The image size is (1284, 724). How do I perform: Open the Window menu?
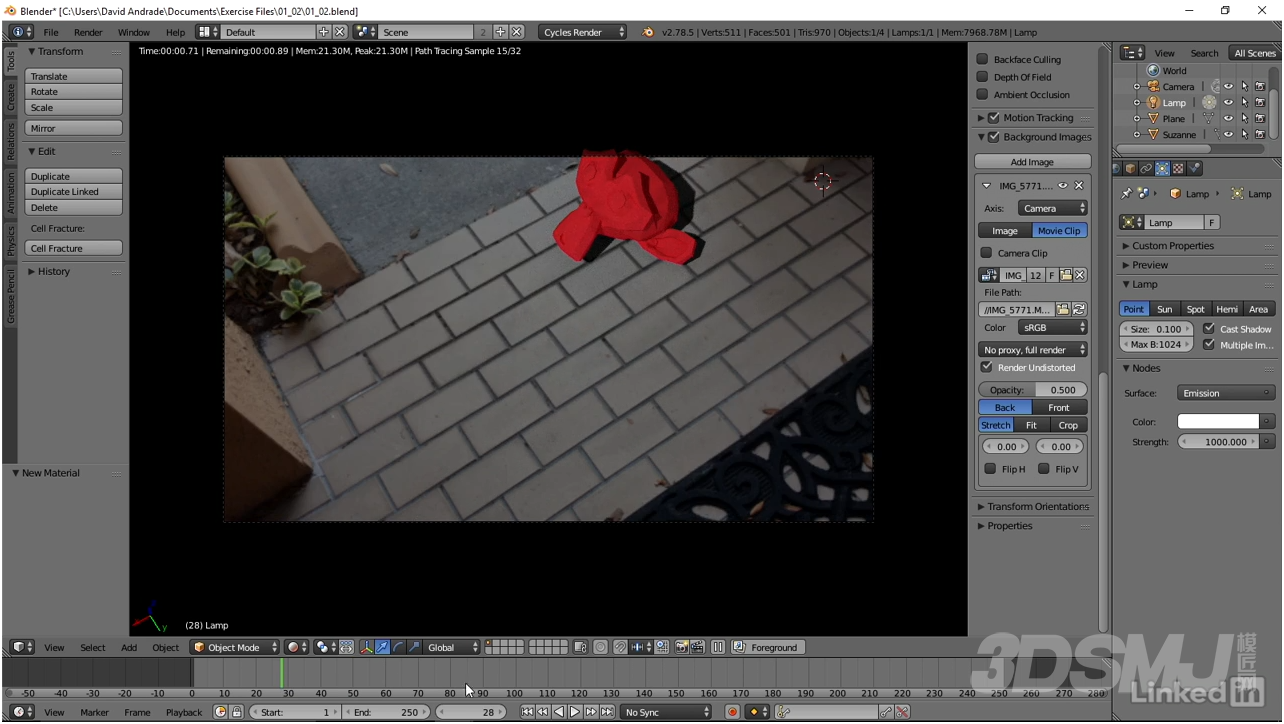coord(134,32)
